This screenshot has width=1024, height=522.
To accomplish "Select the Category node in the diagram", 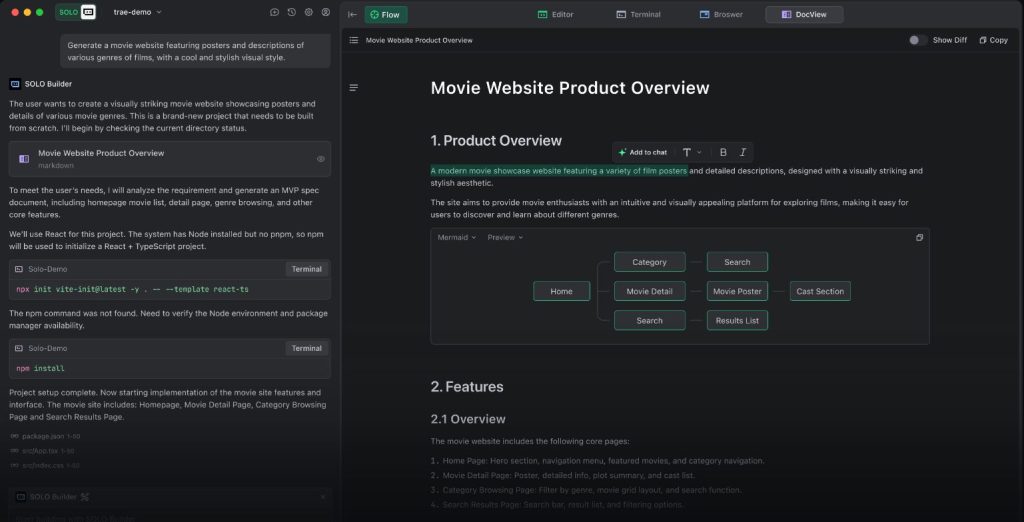I will pos(650,262).
